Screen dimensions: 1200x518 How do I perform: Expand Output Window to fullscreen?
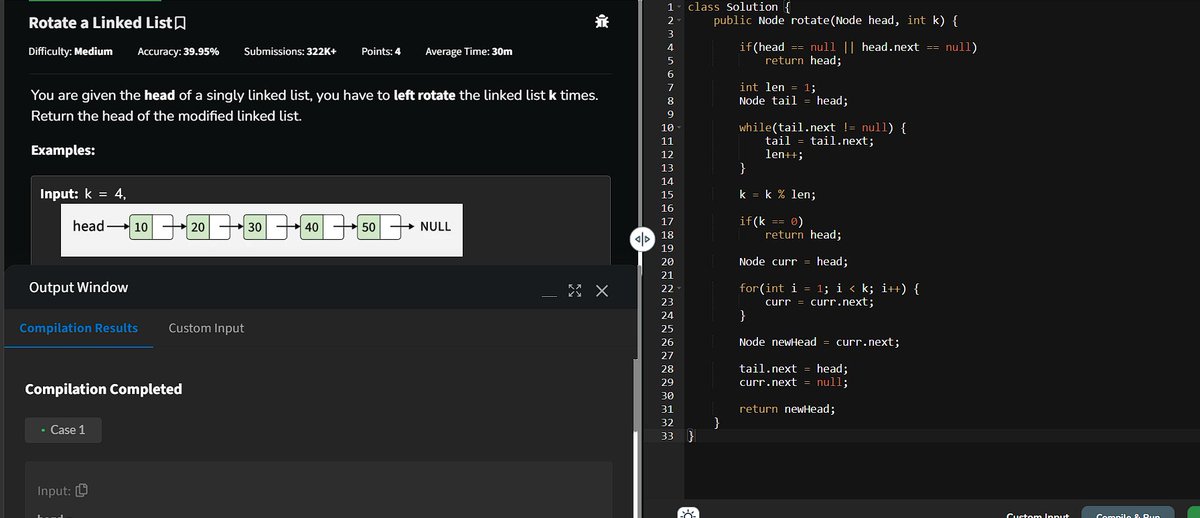[575, 291]
